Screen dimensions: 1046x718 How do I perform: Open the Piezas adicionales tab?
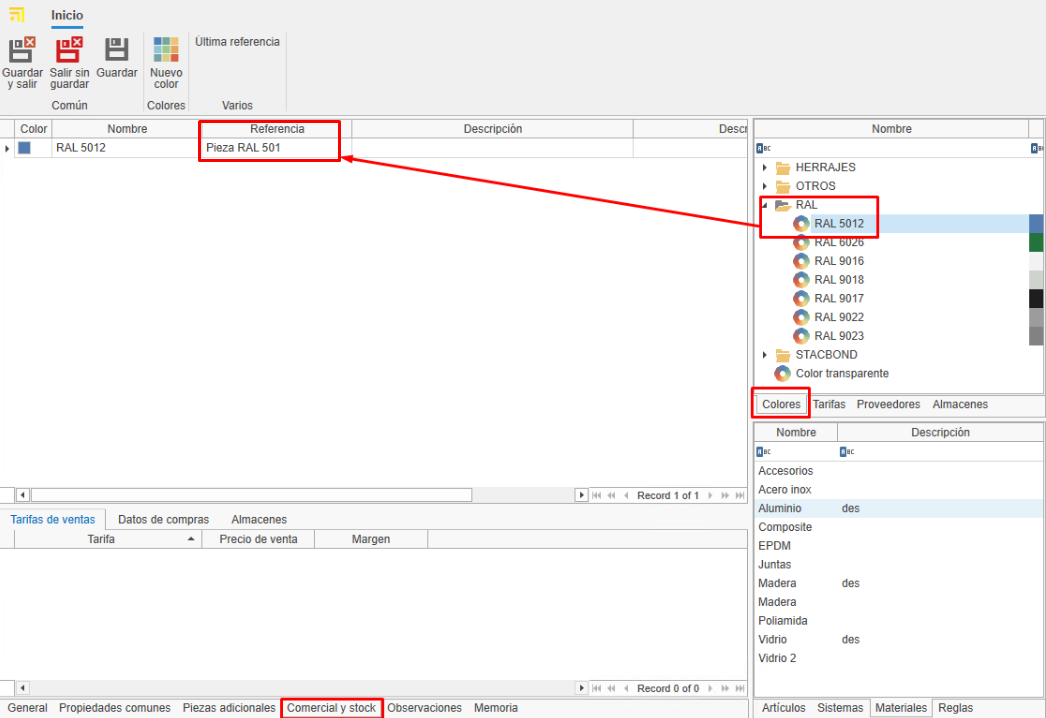pyautogui.click(x=229, y=708)
